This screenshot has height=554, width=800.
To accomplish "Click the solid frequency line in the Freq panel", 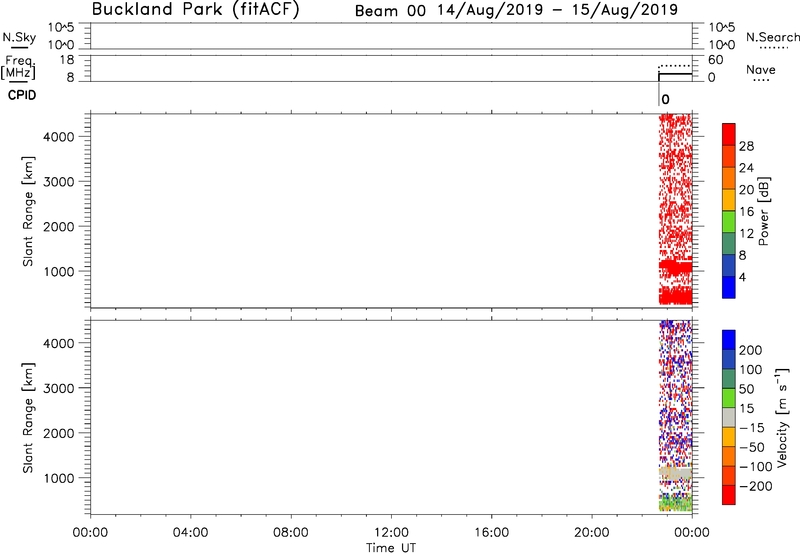I will click(x=676, y=73).
